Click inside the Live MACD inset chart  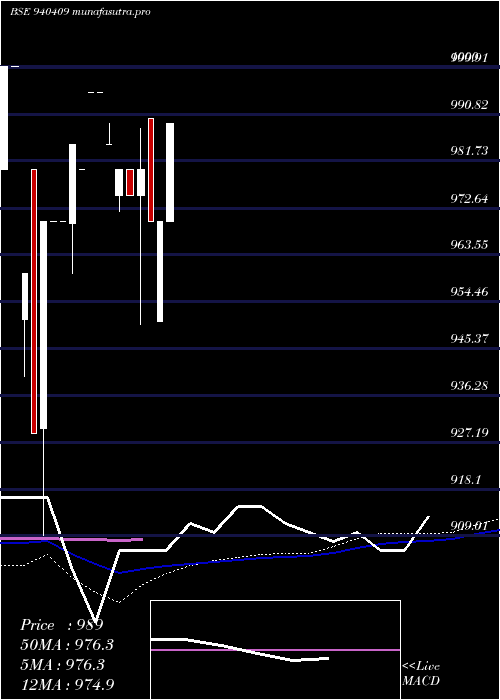(x=275, y=650)
